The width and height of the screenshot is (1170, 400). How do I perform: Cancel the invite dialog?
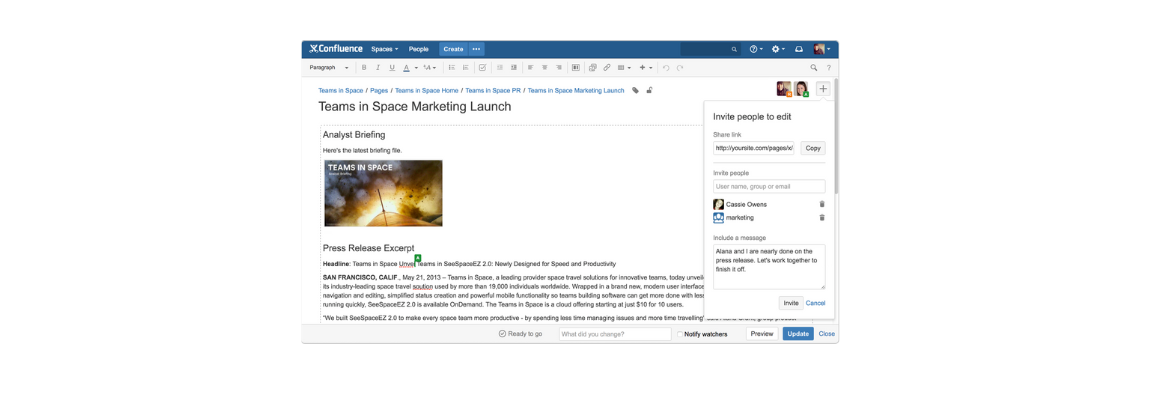[x=816, y=303]
